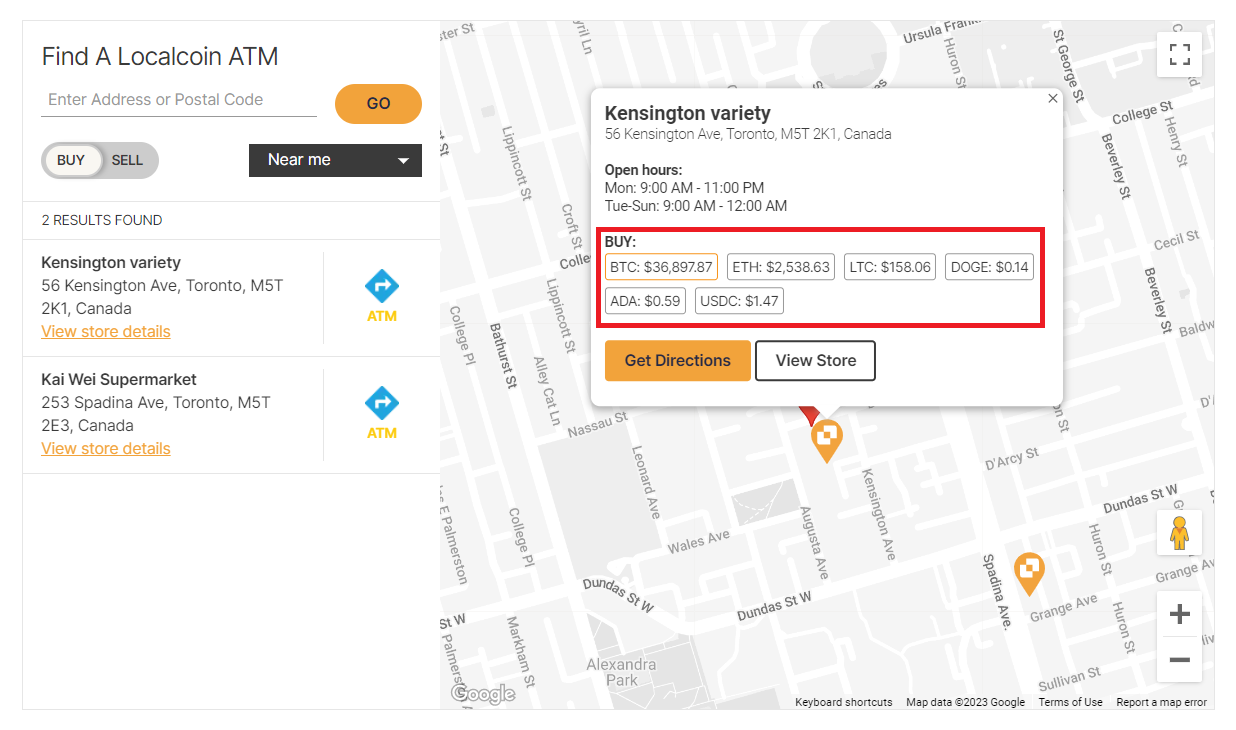Toggle map fullscreen view

pyautogui.click(x=1179, y=54)
